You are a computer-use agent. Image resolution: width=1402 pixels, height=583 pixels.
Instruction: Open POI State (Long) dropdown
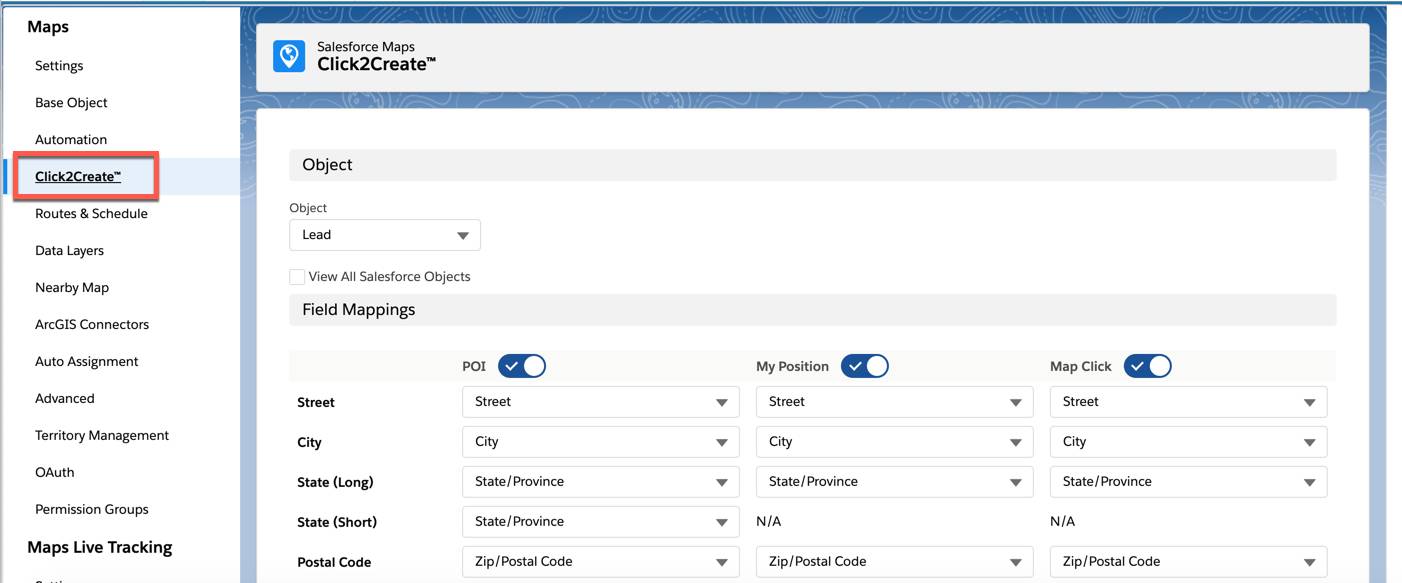pos(601,482)
